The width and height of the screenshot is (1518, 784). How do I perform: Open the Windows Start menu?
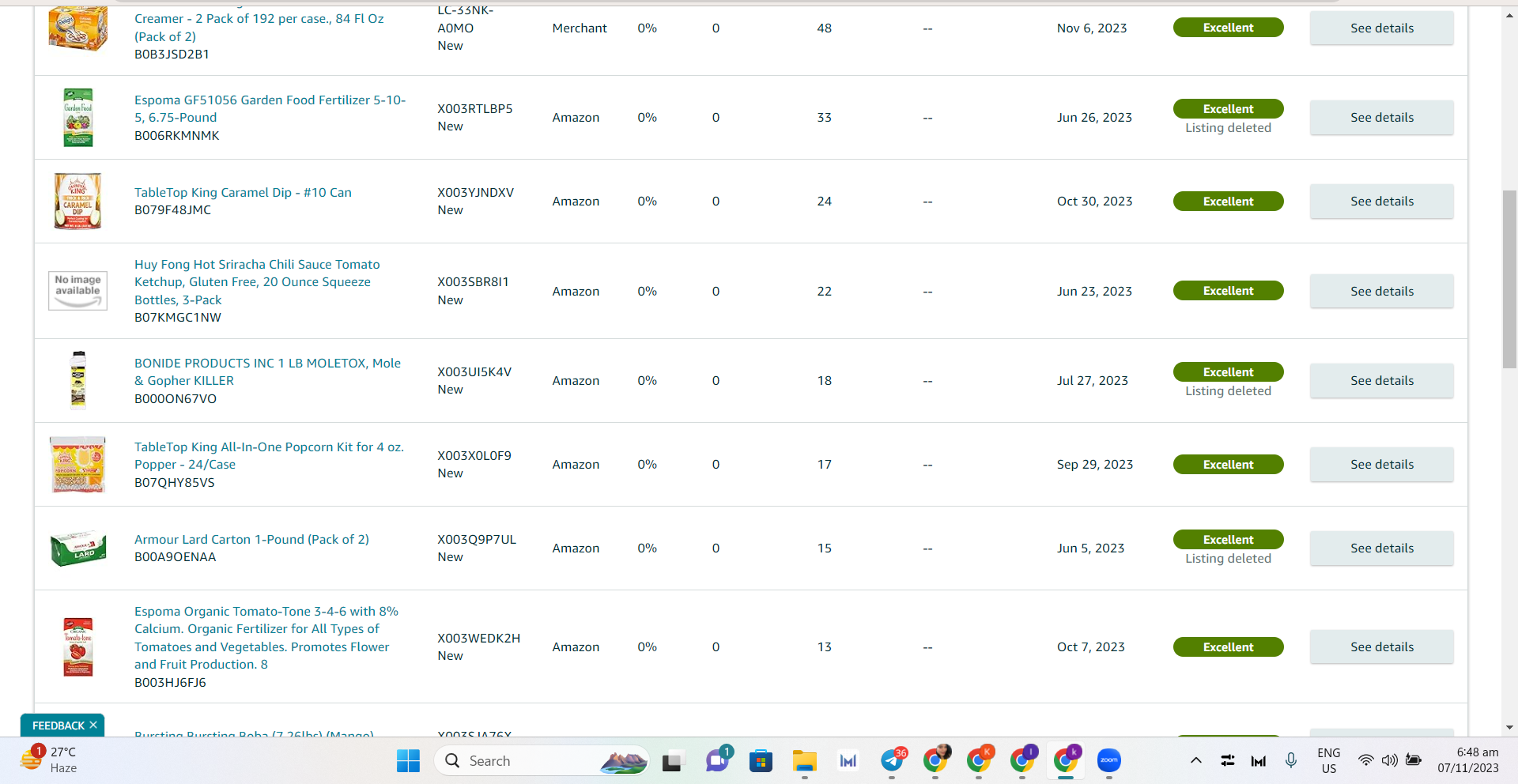pos(408,761)
